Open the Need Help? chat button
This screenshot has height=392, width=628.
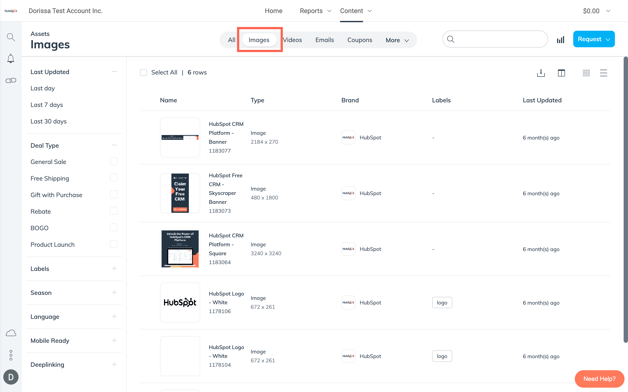coord(599,379)
